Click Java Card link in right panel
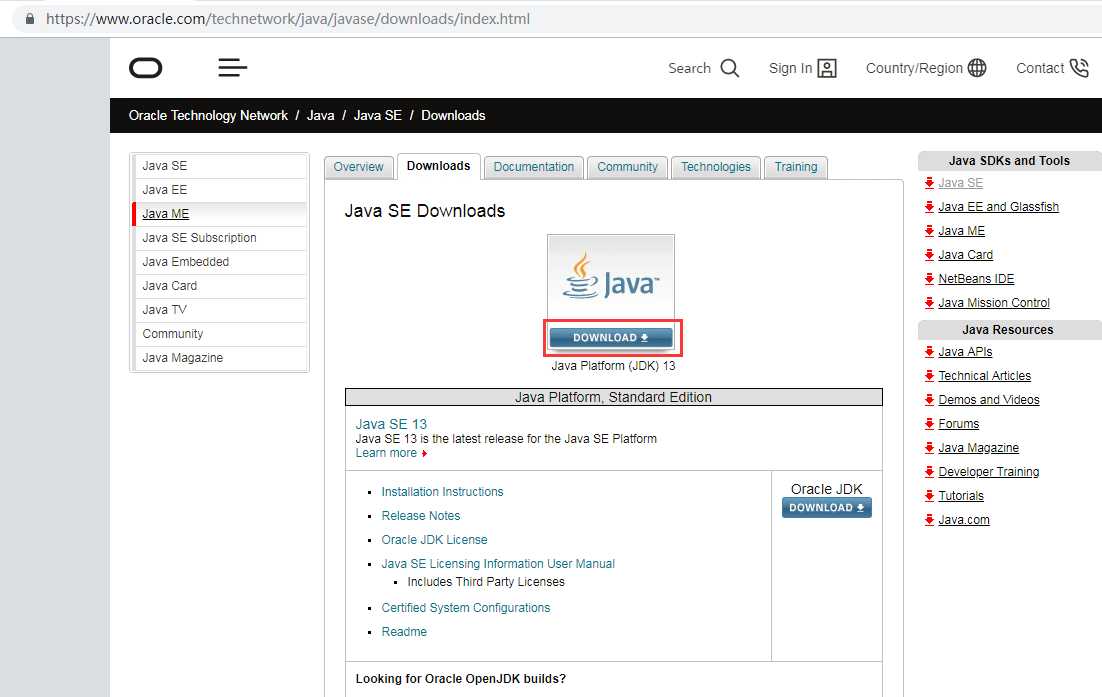The width and height of the screenshot is (1102, 697). pyautogui.click(x=966, y=255)
